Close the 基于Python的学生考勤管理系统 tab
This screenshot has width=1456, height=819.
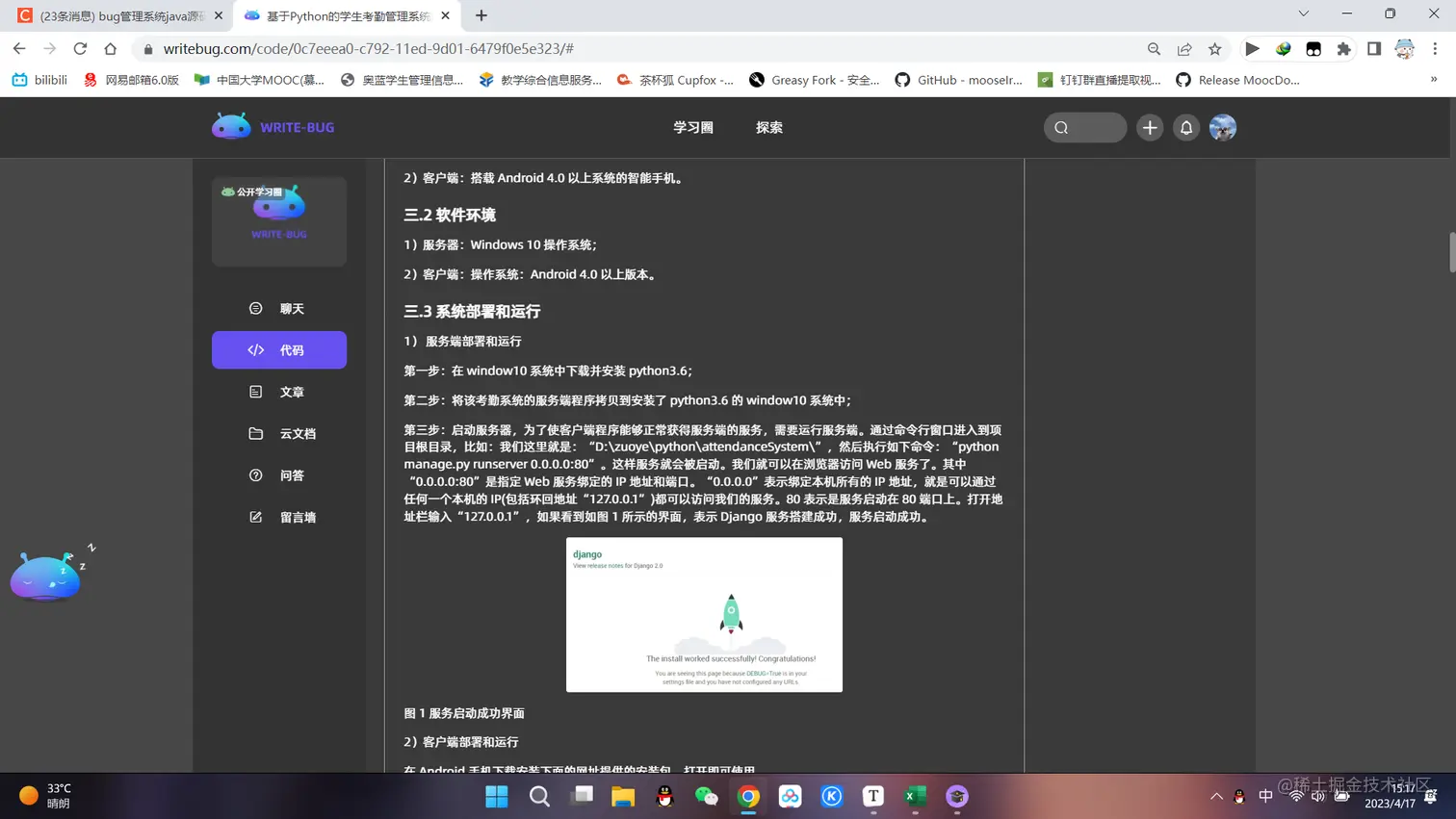pyautogui.click(x=445, y=15)
